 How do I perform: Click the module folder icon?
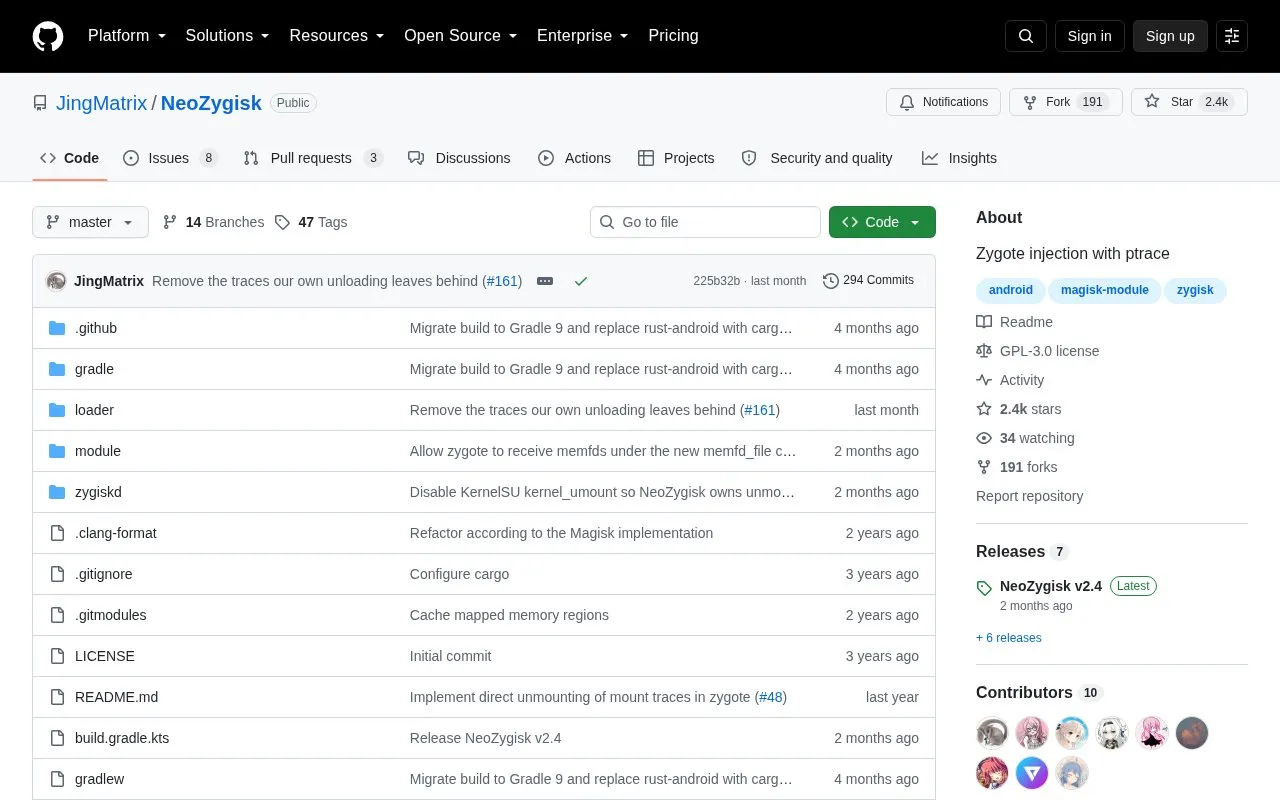(57, 451)
